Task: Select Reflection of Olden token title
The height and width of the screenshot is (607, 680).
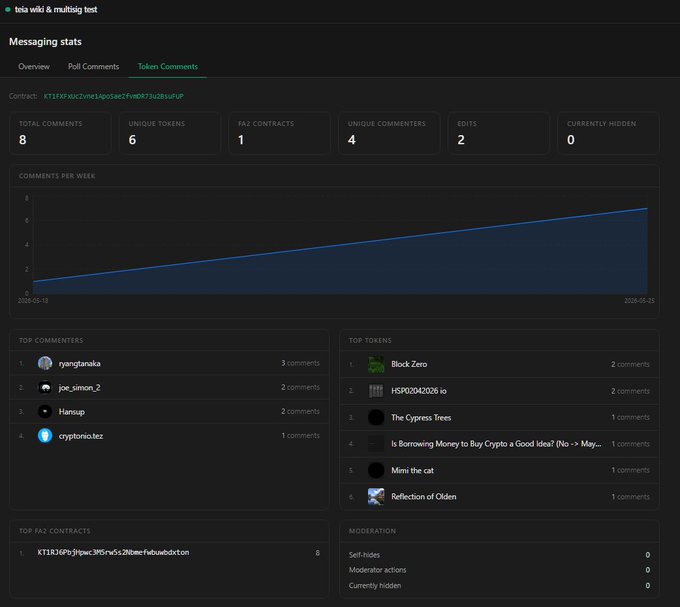Action: click(424, 496)
